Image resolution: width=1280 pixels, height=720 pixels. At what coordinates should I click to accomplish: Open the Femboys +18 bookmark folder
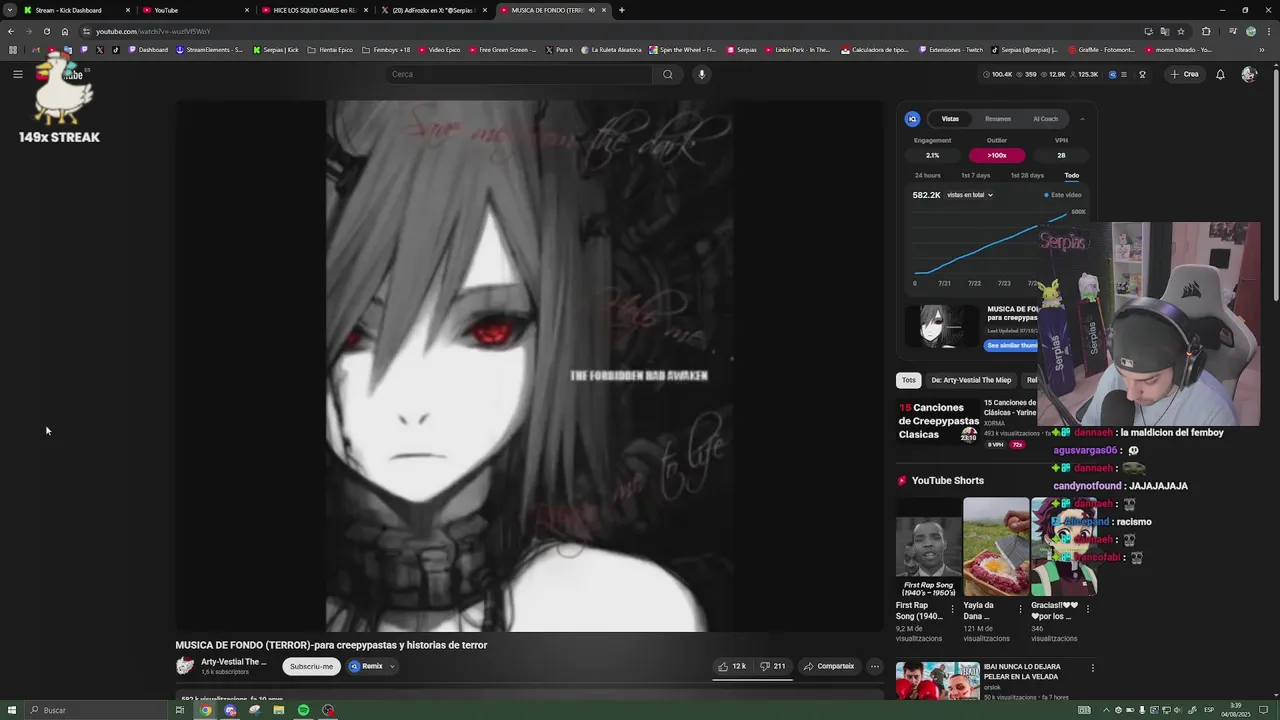point(386,49)
